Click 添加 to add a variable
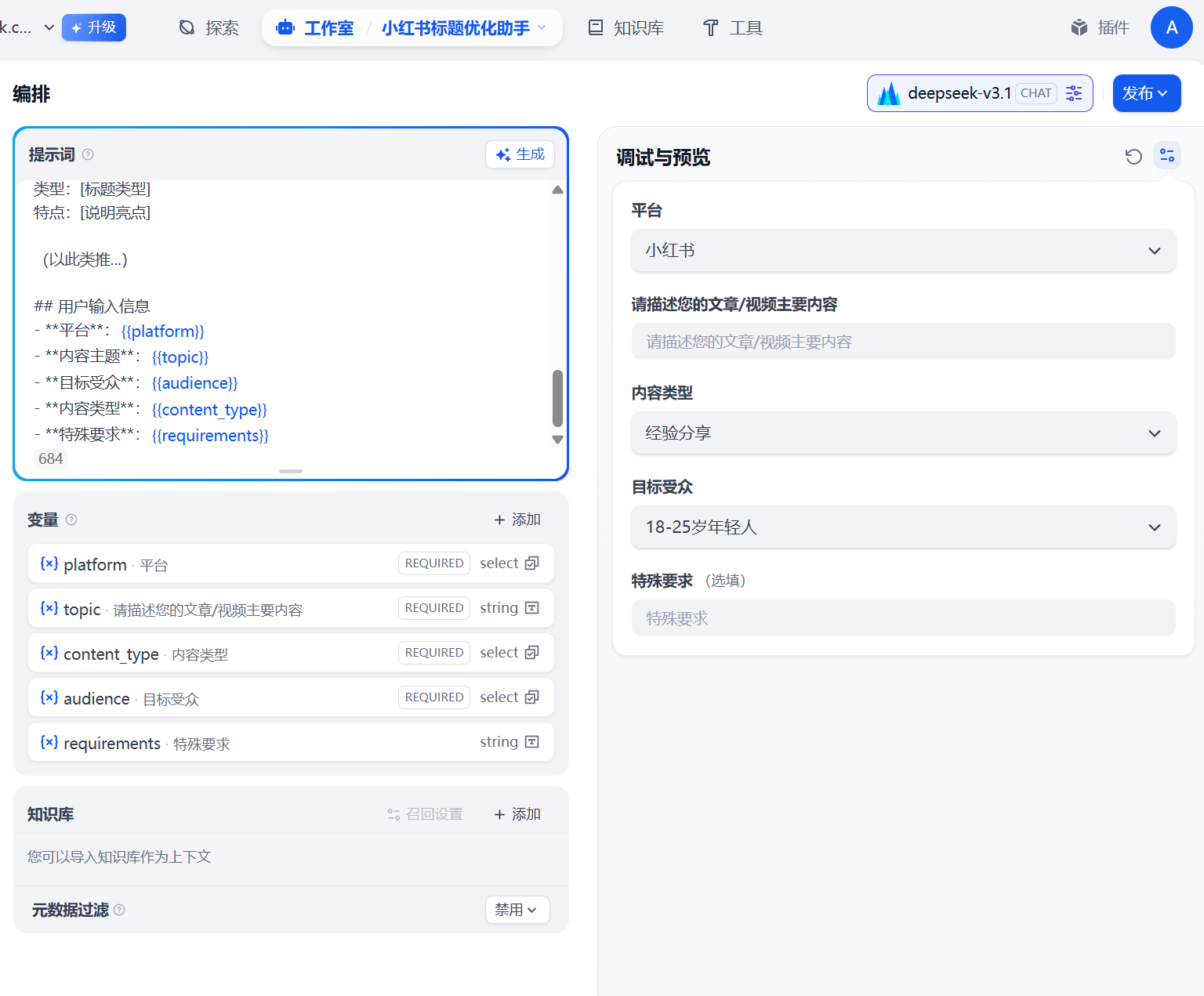1204x996 pixels. 517,520
